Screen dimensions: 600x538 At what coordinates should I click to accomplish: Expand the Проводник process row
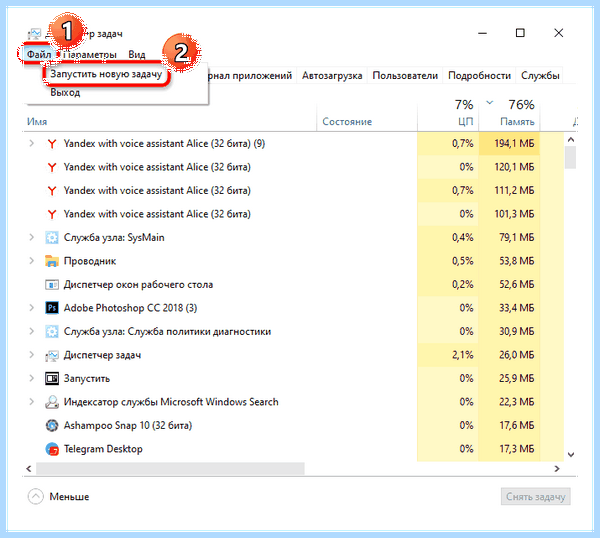[31, 261]
